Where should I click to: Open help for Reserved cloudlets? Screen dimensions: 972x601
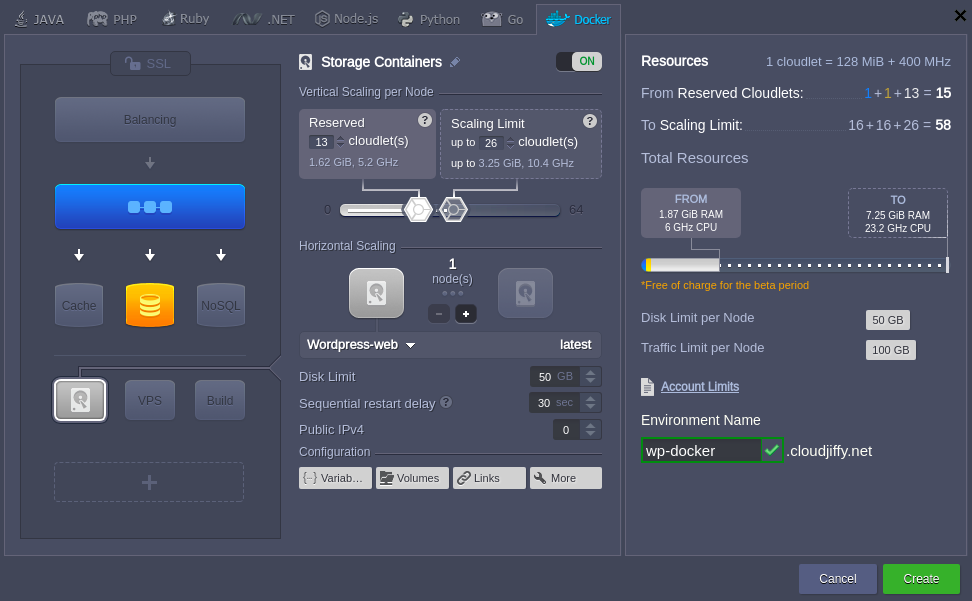click(425, 120)
